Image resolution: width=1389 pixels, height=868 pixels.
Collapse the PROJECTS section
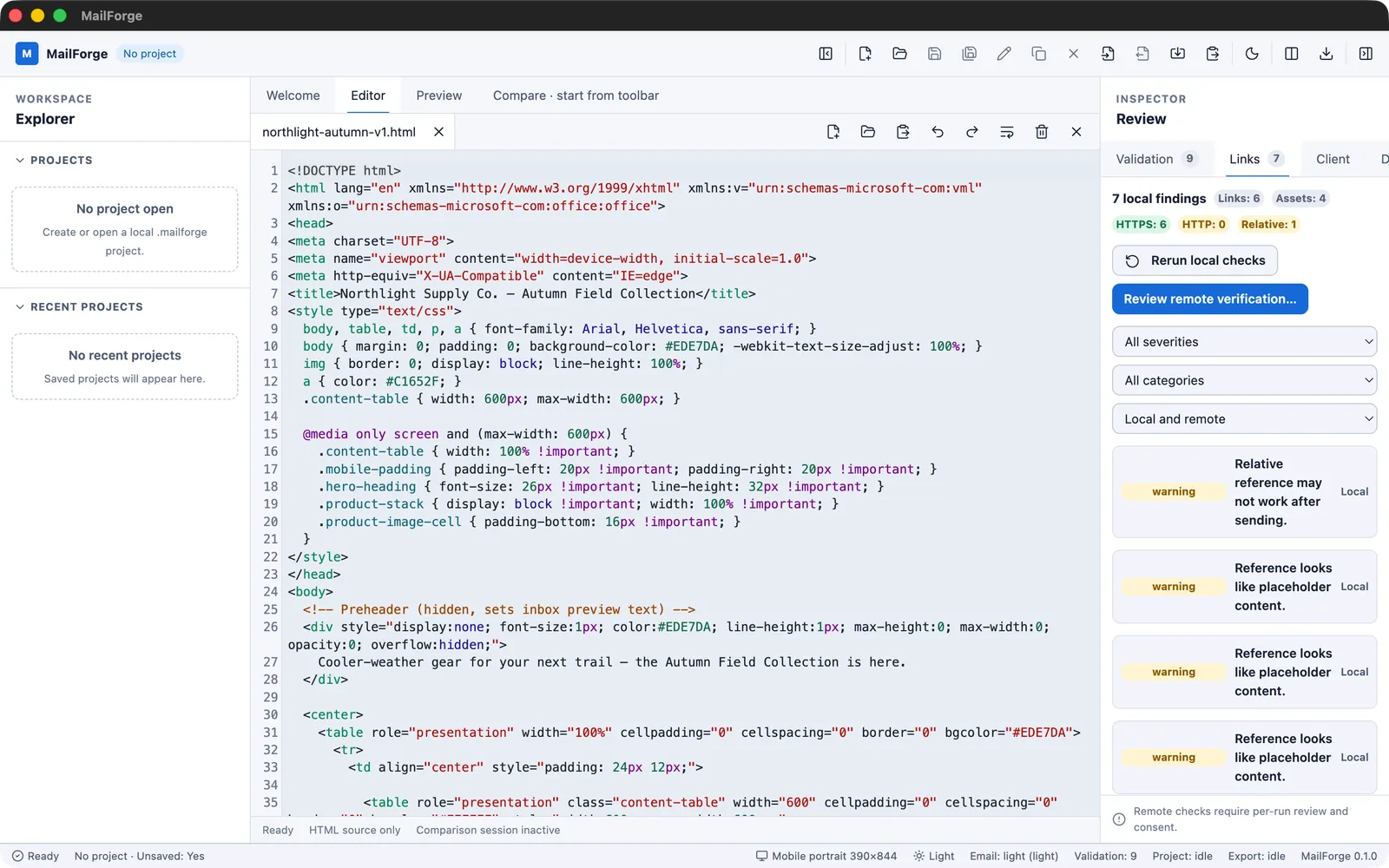coord(54,161)
